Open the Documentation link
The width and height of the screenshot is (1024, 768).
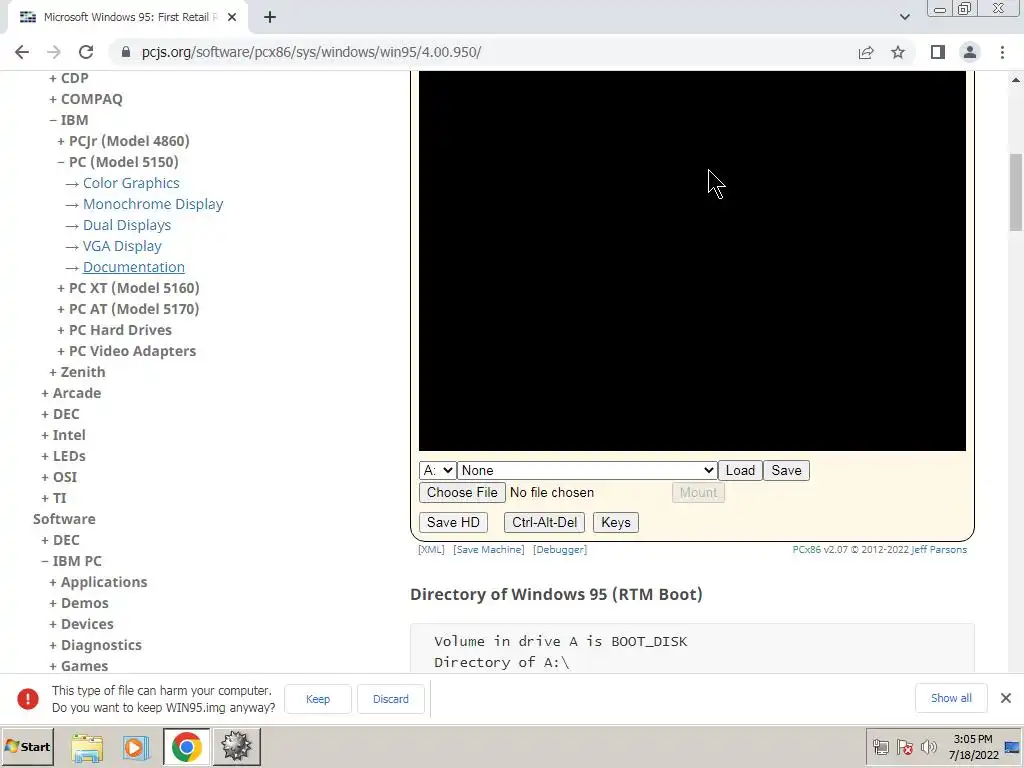134,267
